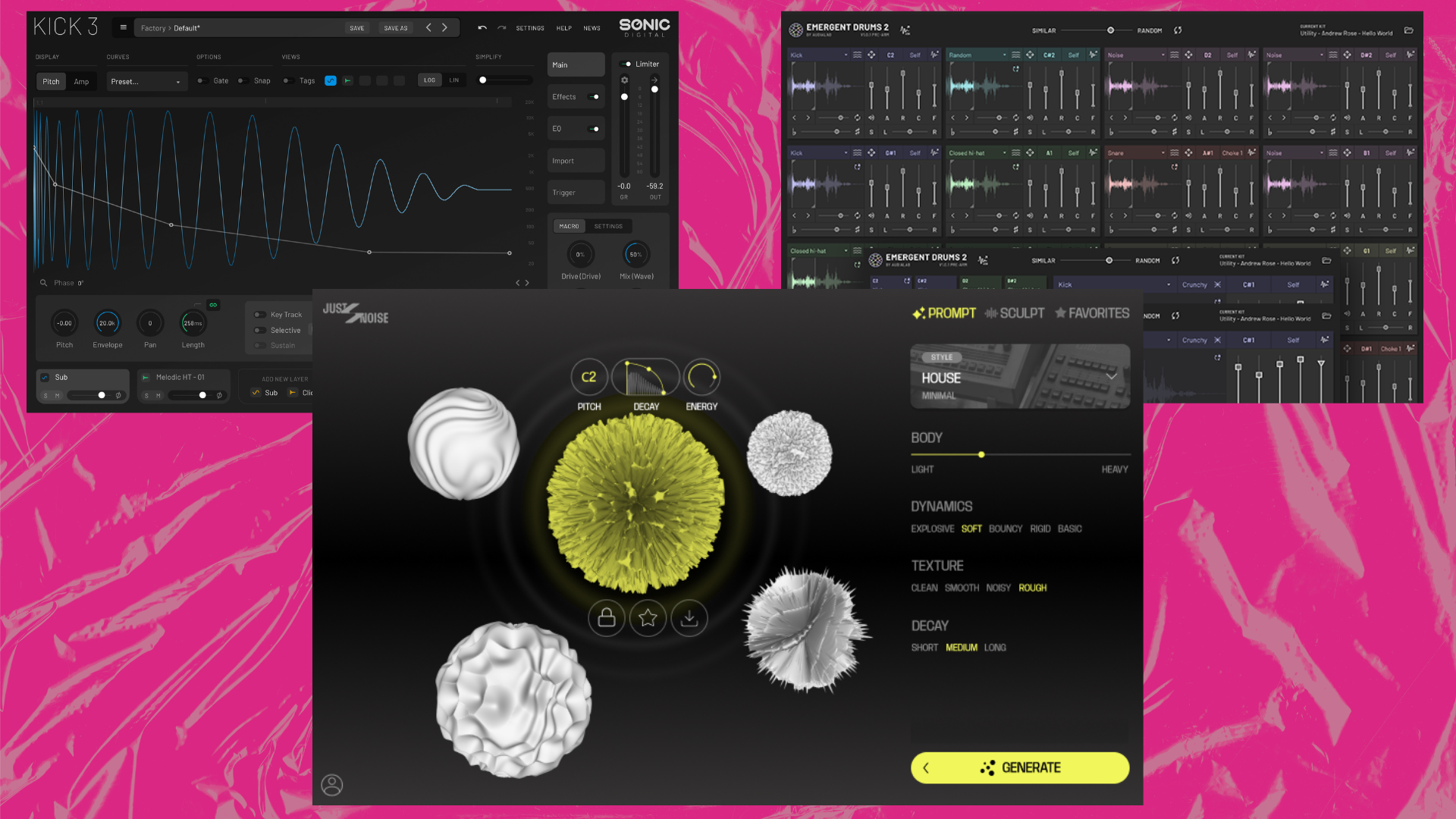Click the Import button
1456x819 pixels.
click(576, 161)
